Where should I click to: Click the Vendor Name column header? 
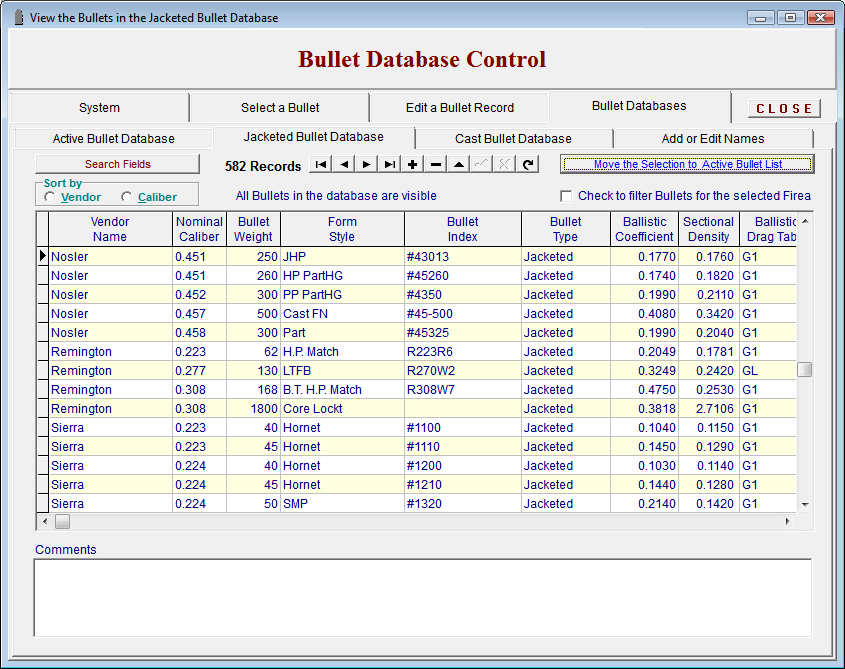(x=110, y=229)
